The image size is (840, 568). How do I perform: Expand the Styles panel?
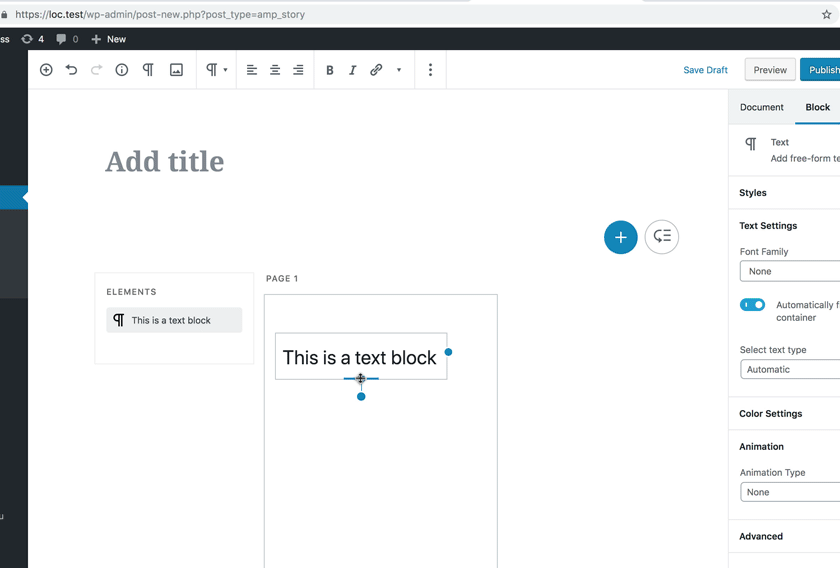784,192
